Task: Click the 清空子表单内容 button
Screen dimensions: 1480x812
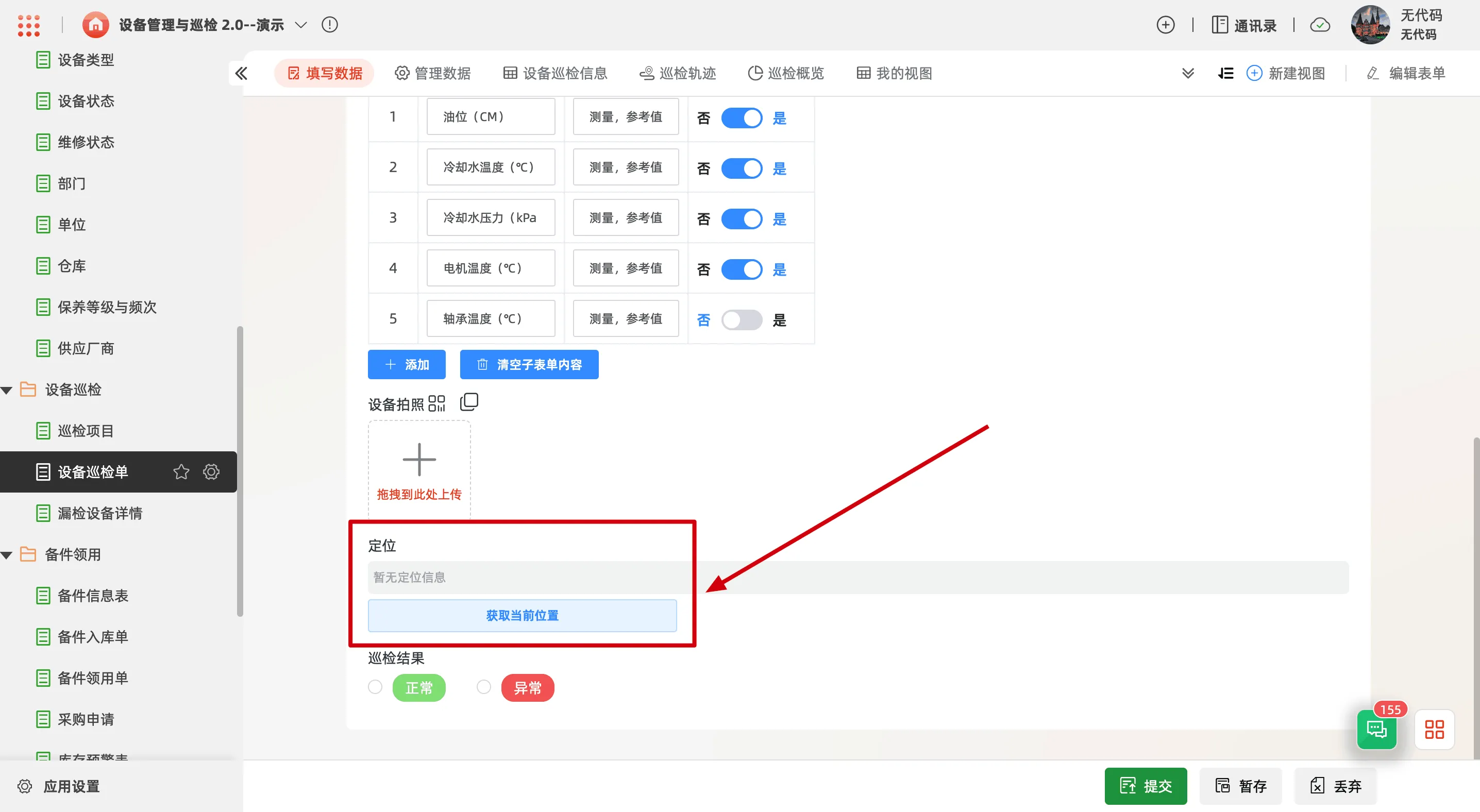Action: coord(529,364)
